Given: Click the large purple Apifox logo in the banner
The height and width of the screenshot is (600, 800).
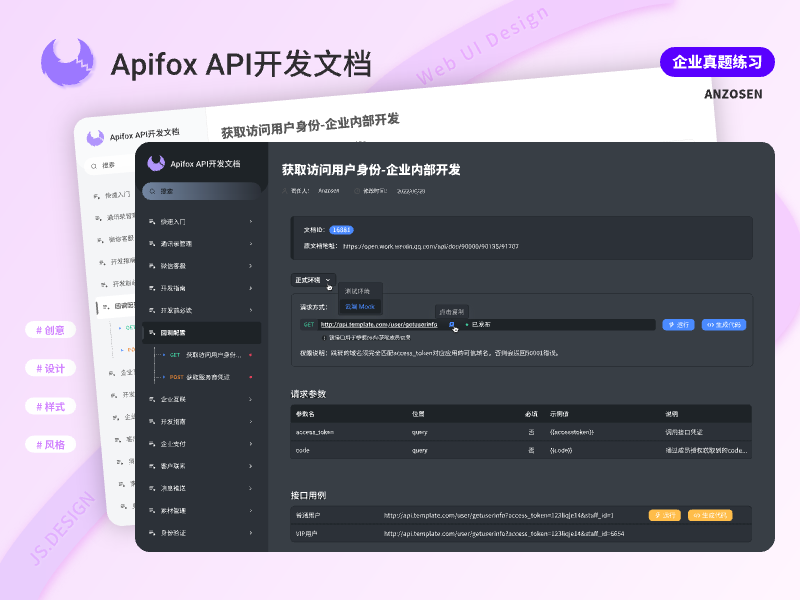Looking at the screenshot, I should coord(67,62).
